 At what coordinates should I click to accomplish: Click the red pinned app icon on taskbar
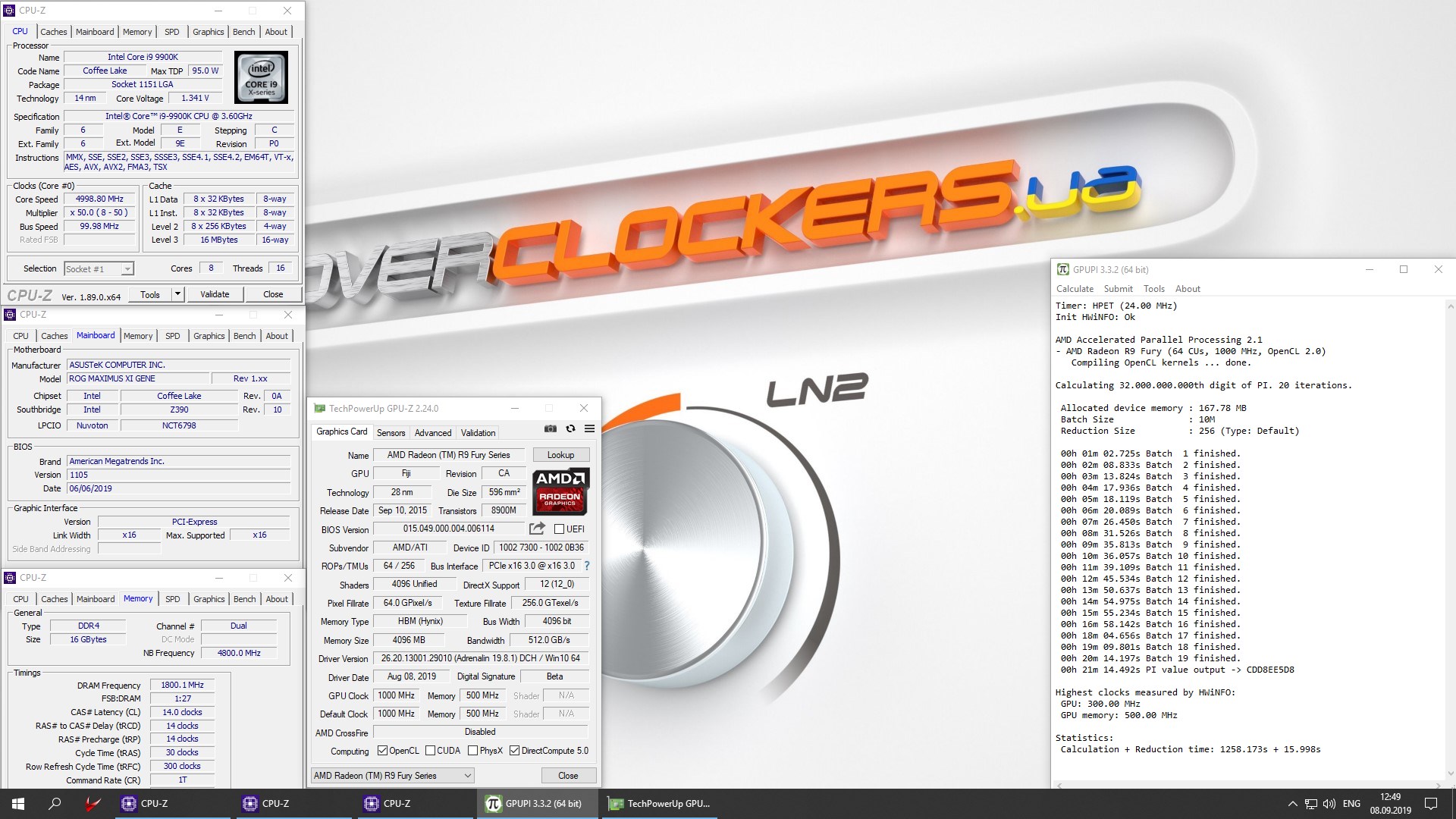[92, 804]
